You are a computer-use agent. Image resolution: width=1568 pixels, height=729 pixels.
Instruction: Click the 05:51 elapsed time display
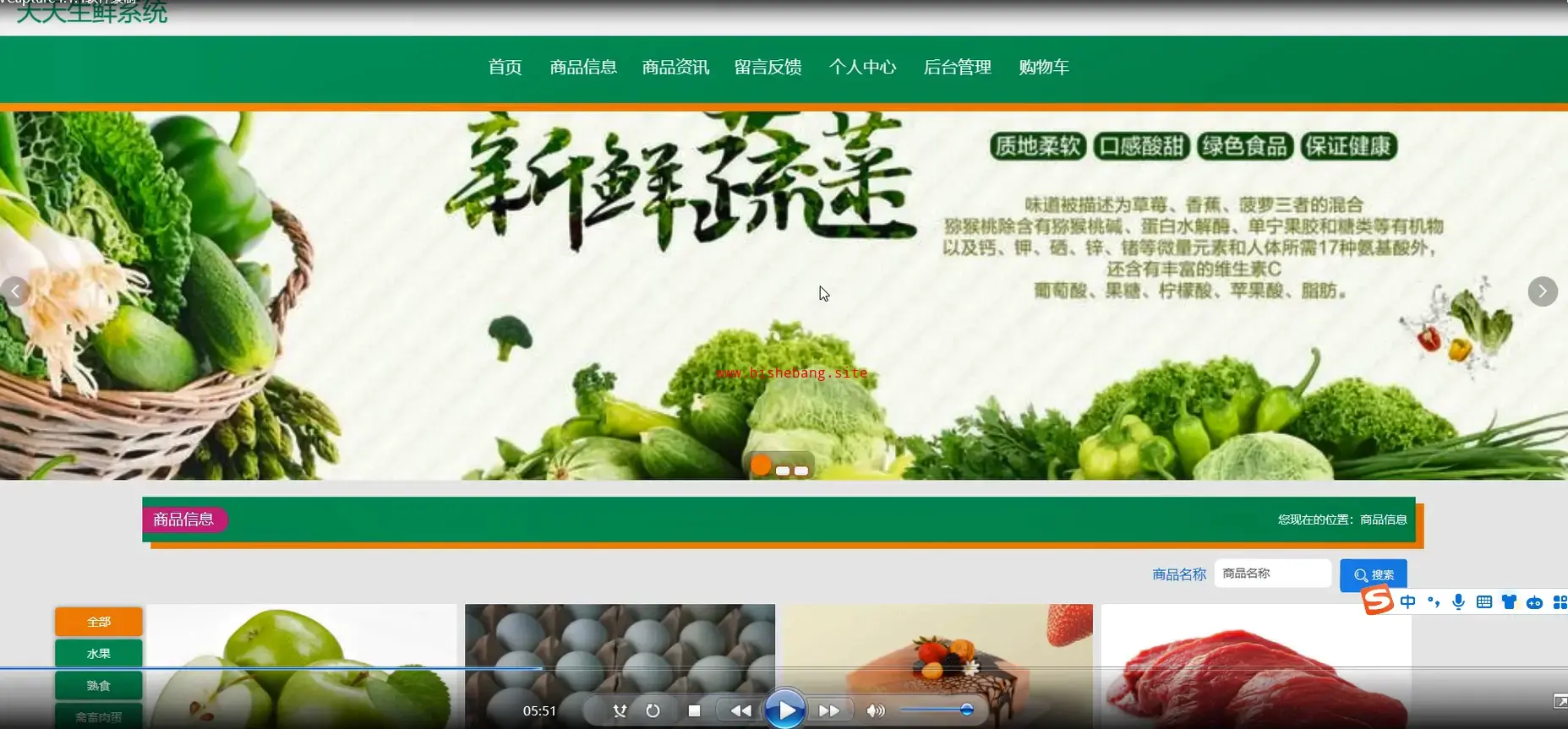(x=539, y=710)
